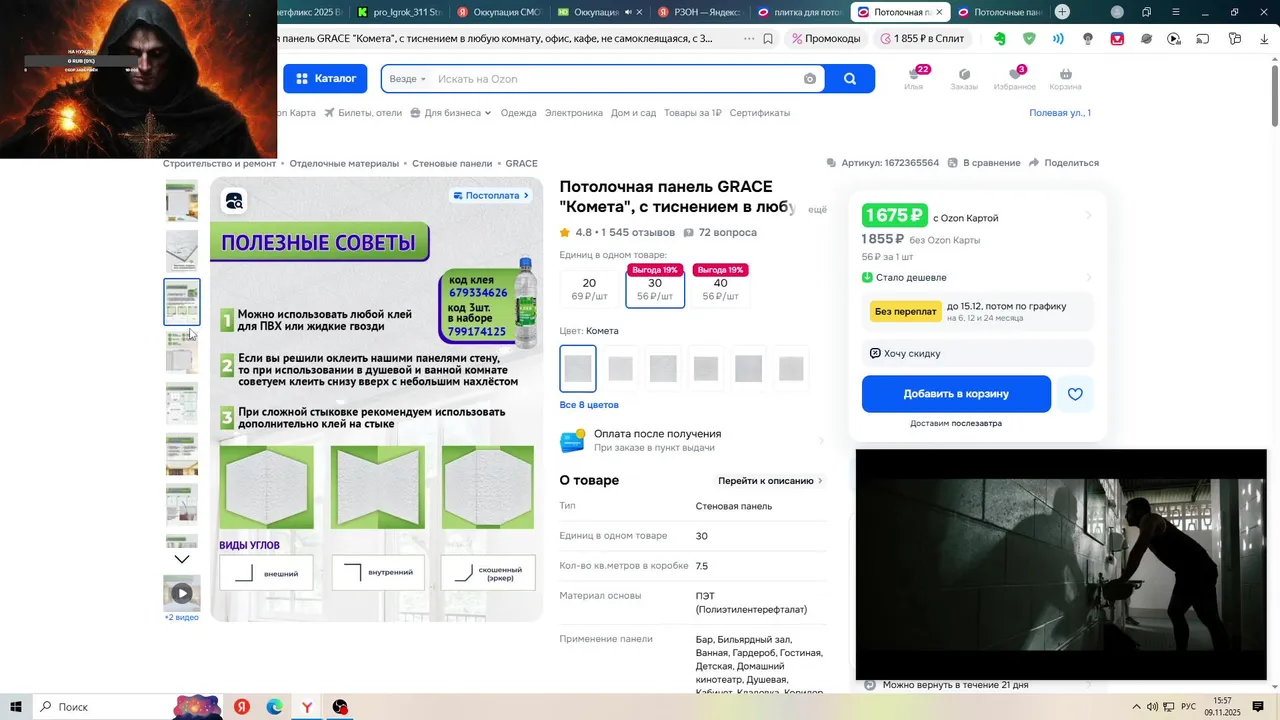Screen dimensions: 1280x720
Task: Switch to the pro_Igrok_311 tab
Action: (x=398, y=12)
